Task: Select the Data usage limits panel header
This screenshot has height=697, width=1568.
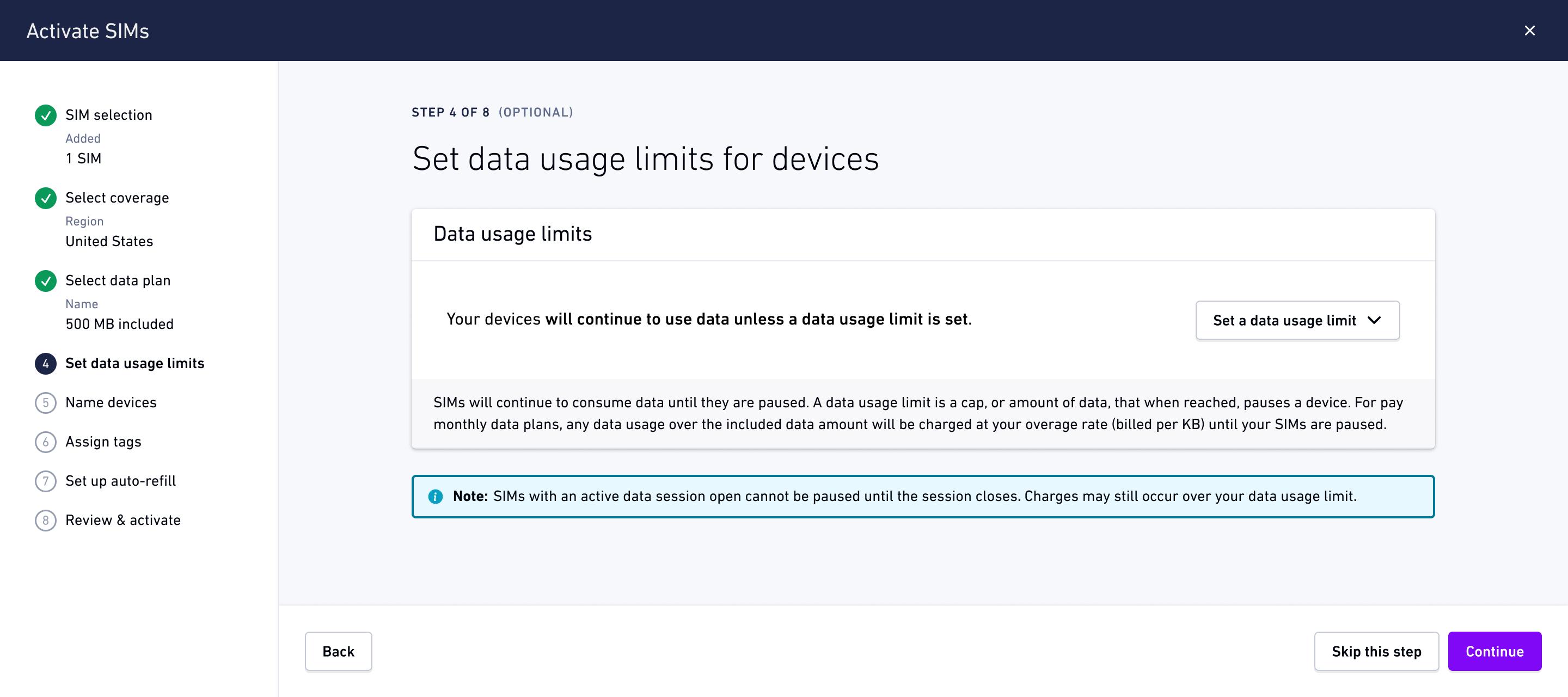Action: point(512,233)
